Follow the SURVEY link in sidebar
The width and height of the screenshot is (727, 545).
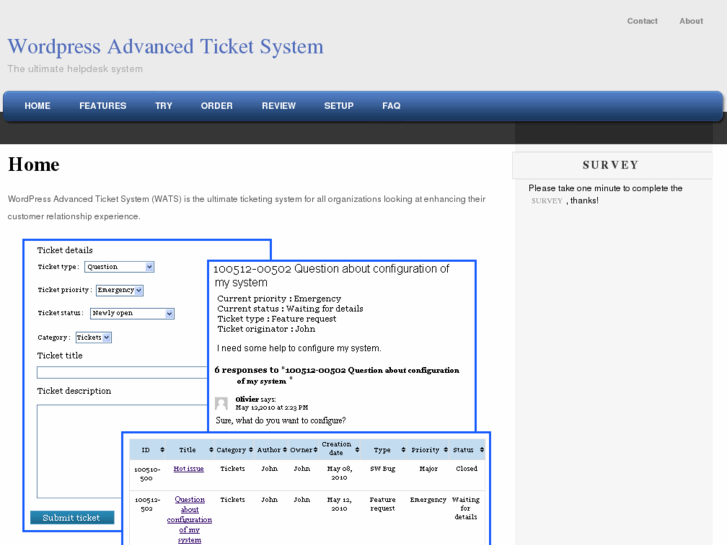pyautogui.click(x=547, y=201)
